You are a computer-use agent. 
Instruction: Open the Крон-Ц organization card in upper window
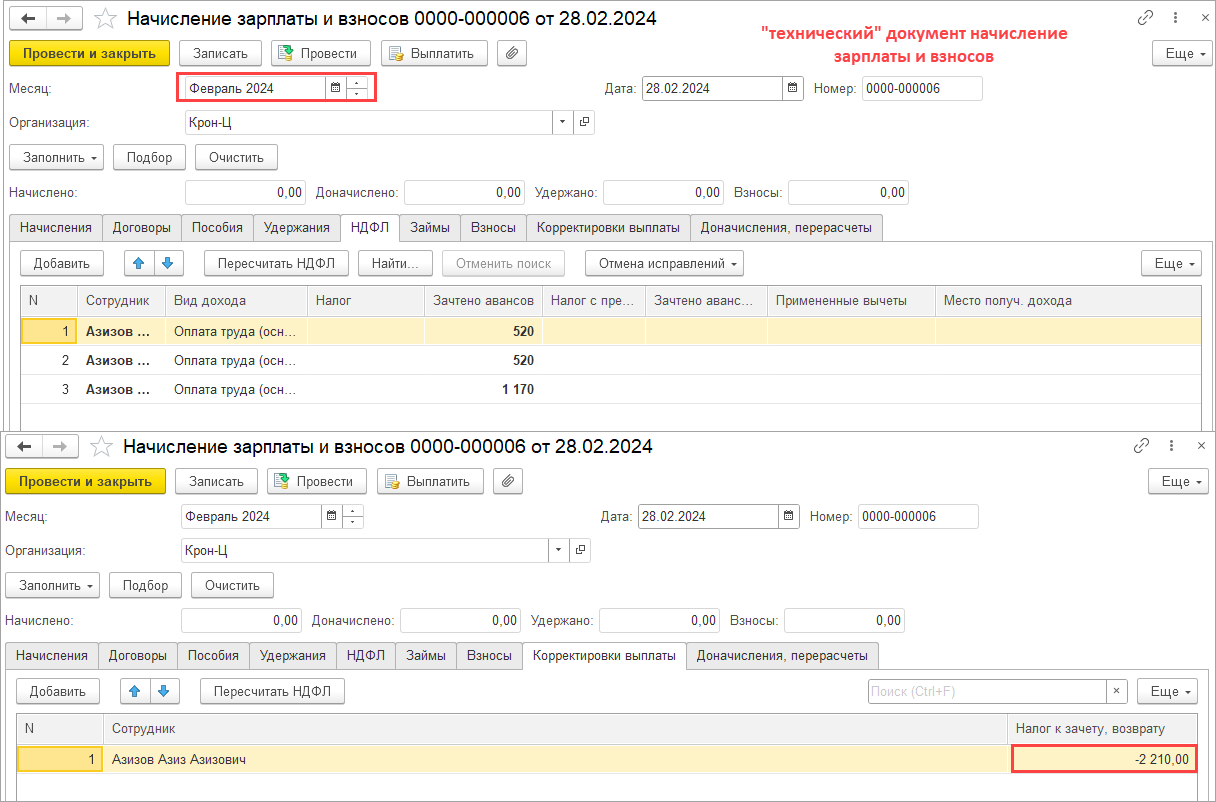pyautogui.click(x=584, y=122)
